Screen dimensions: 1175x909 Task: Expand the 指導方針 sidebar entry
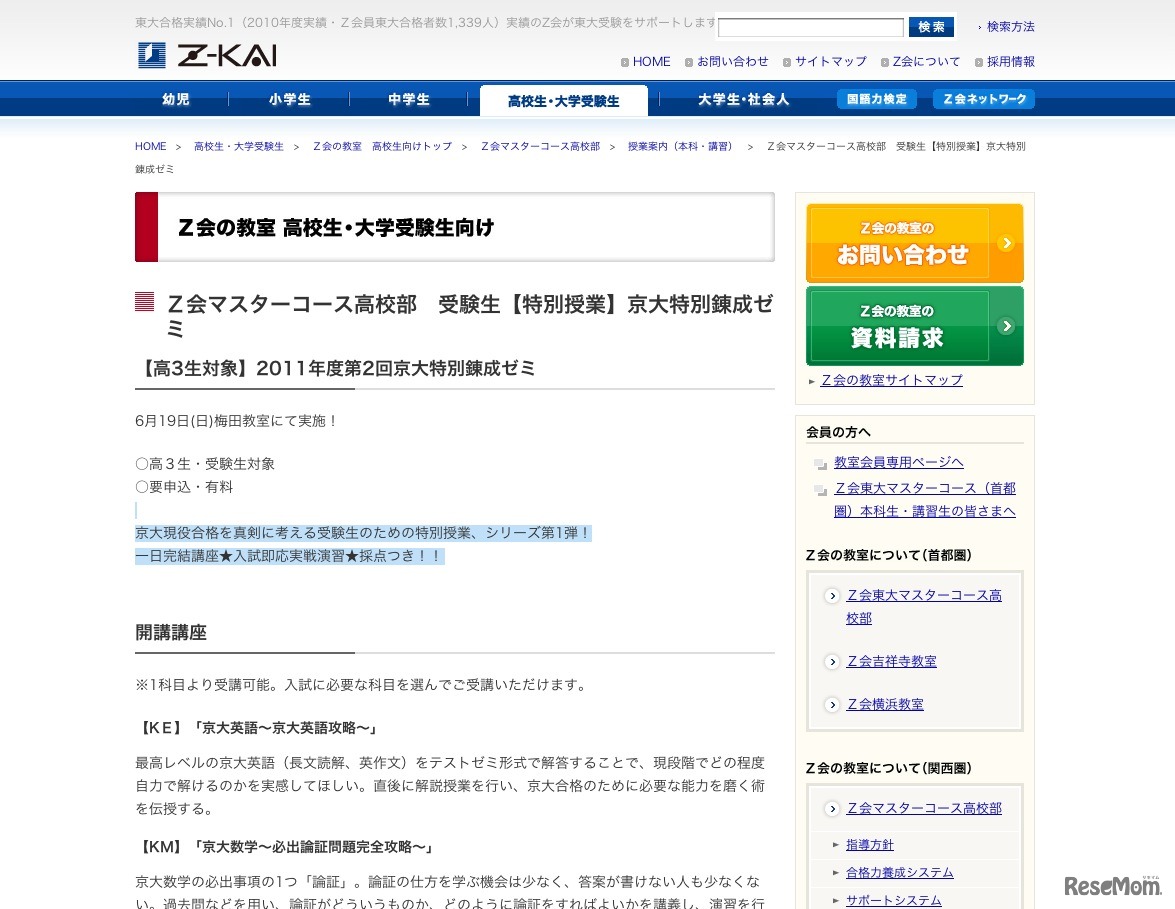(x=869, y=844)
